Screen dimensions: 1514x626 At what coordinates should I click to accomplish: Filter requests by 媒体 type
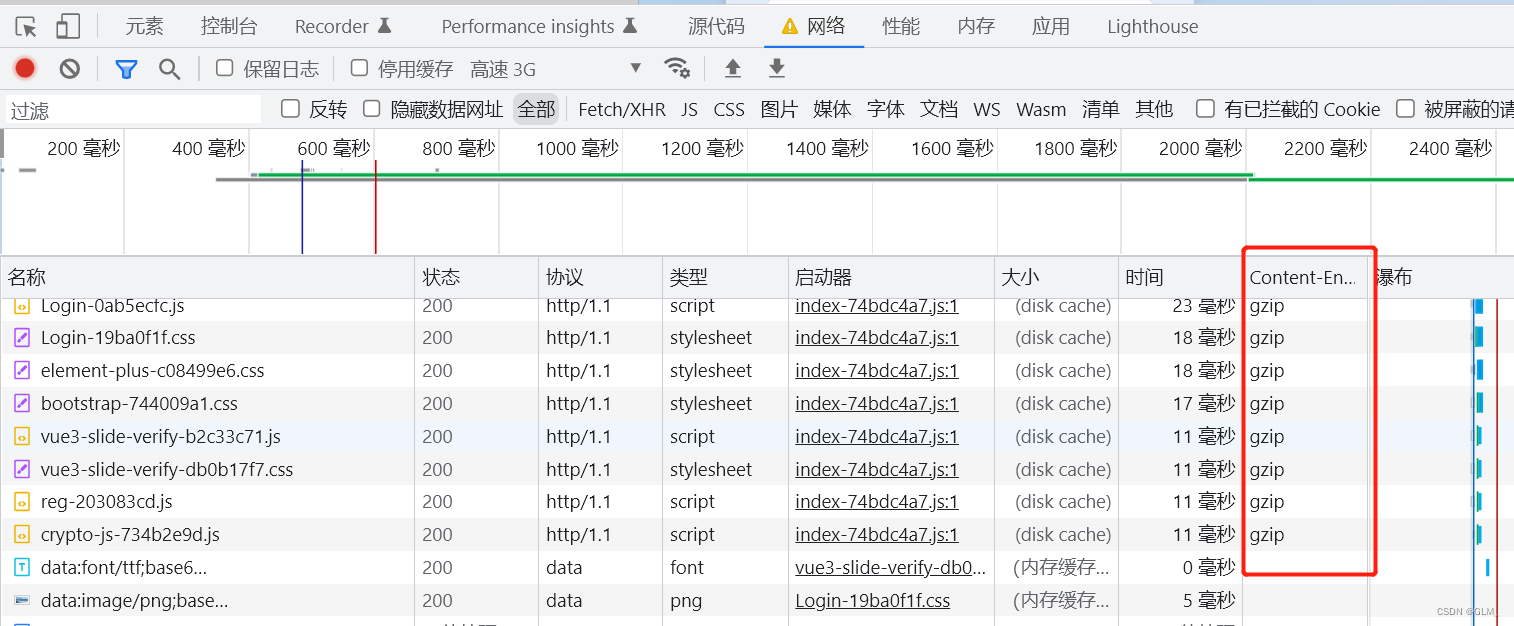(x=832, y=109)
